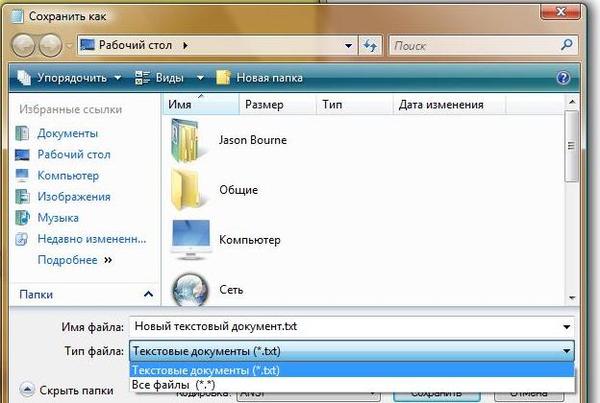This screenshot has height=403, width=600.
Task: Select the Сеть globe icon
Action: 190,289
